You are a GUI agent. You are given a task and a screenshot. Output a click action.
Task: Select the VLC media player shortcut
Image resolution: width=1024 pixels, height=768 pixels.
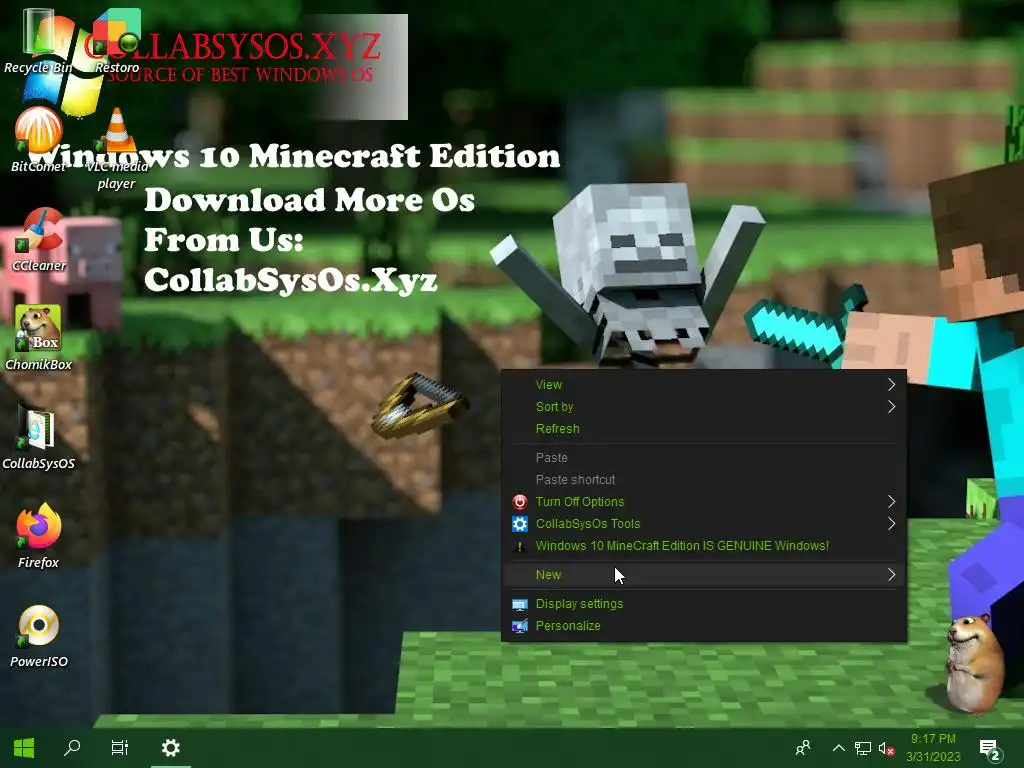[116, 148]
